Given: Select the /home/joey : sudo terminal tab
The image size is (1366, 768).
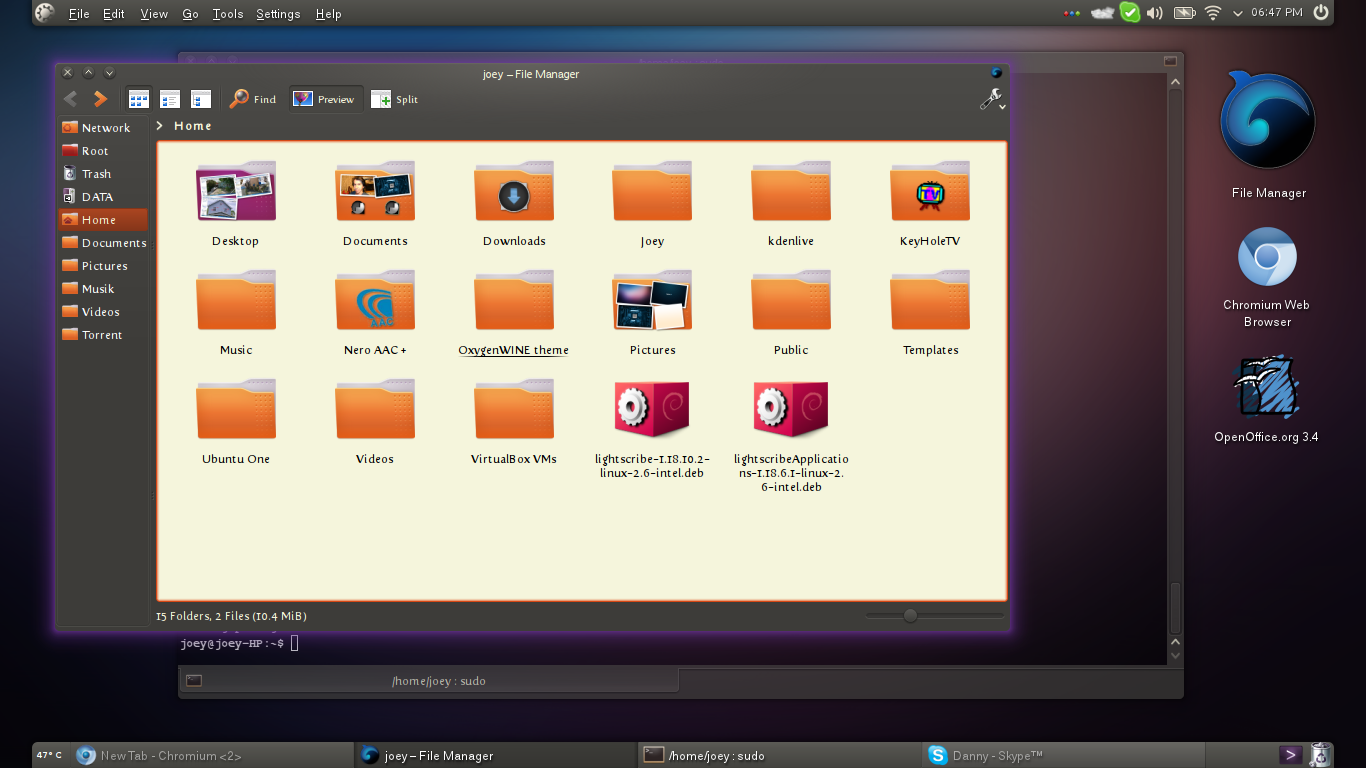Looking at the screenshot, I should point(429,681).
